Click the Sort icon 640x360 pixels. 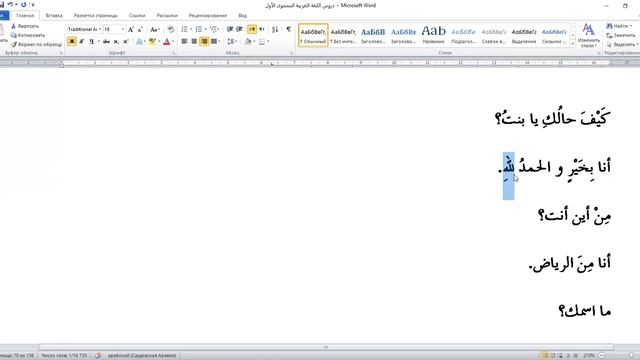(275, 29)
